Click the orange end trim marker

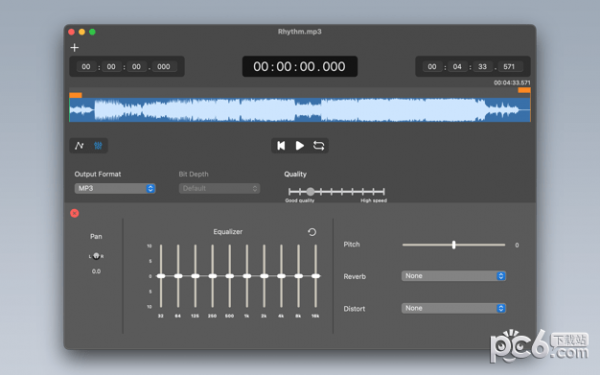click(524, 90)
